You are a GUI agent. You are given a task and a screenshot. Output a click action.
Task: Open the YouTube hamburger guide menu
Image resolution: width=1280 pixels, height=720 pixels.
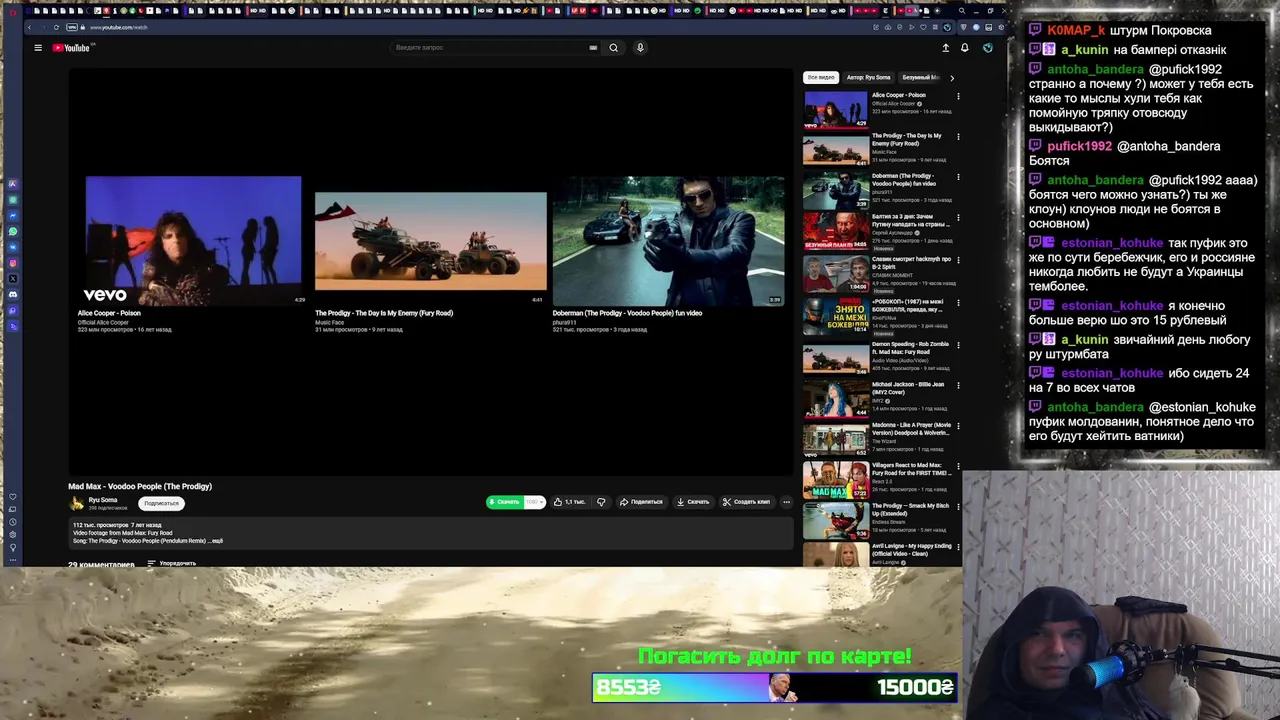[38, 47]
